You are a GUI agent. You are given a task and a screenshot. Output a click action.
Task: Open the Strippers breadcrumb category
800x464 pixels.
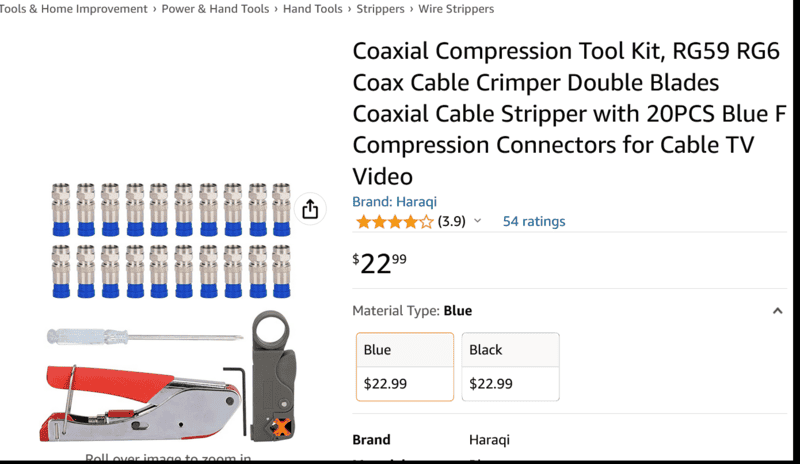(385, 9)
